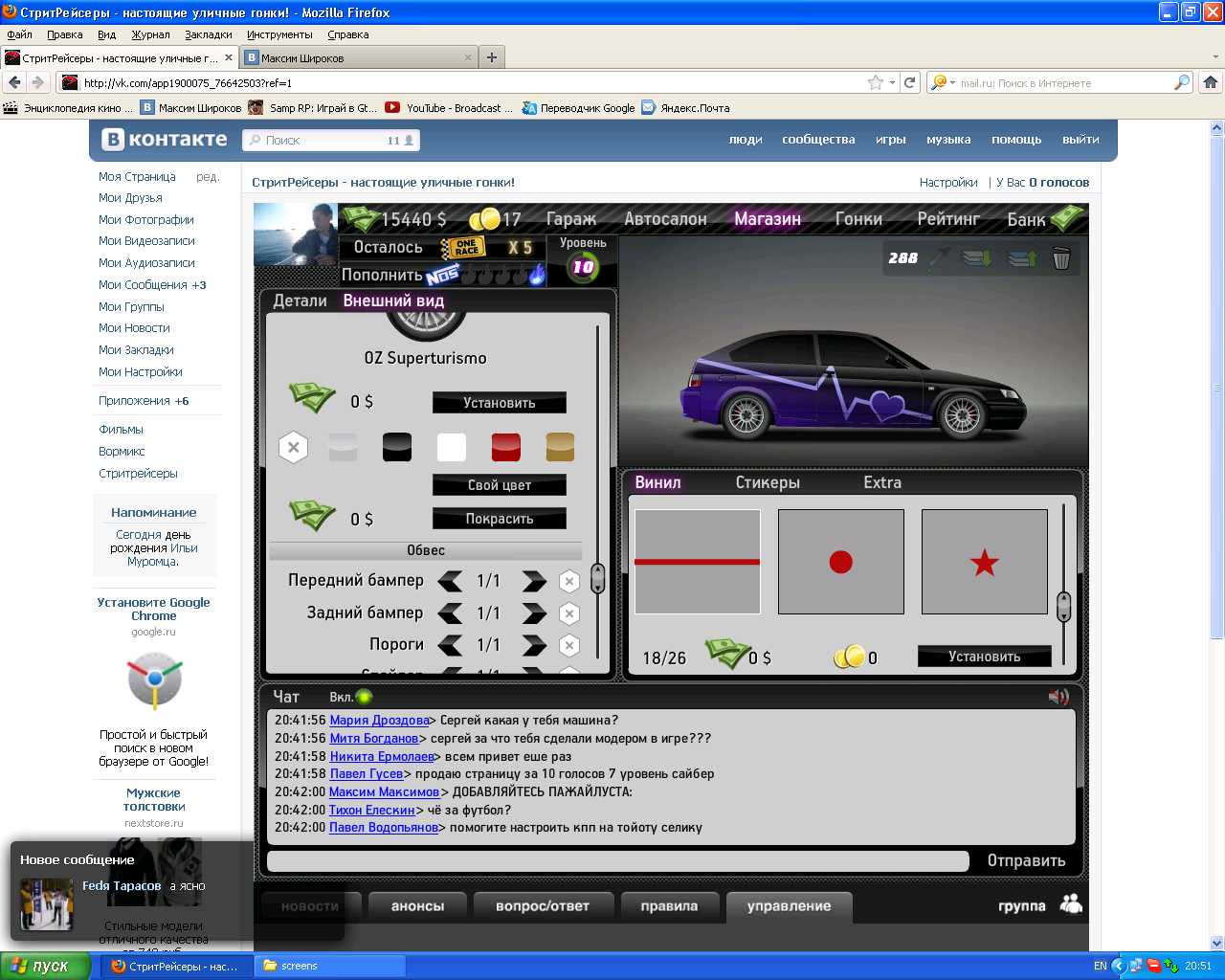Viewport: 1225px width, 980px height.
Task: Click Установить button in vinyl panel
Action: pos(985,657)
